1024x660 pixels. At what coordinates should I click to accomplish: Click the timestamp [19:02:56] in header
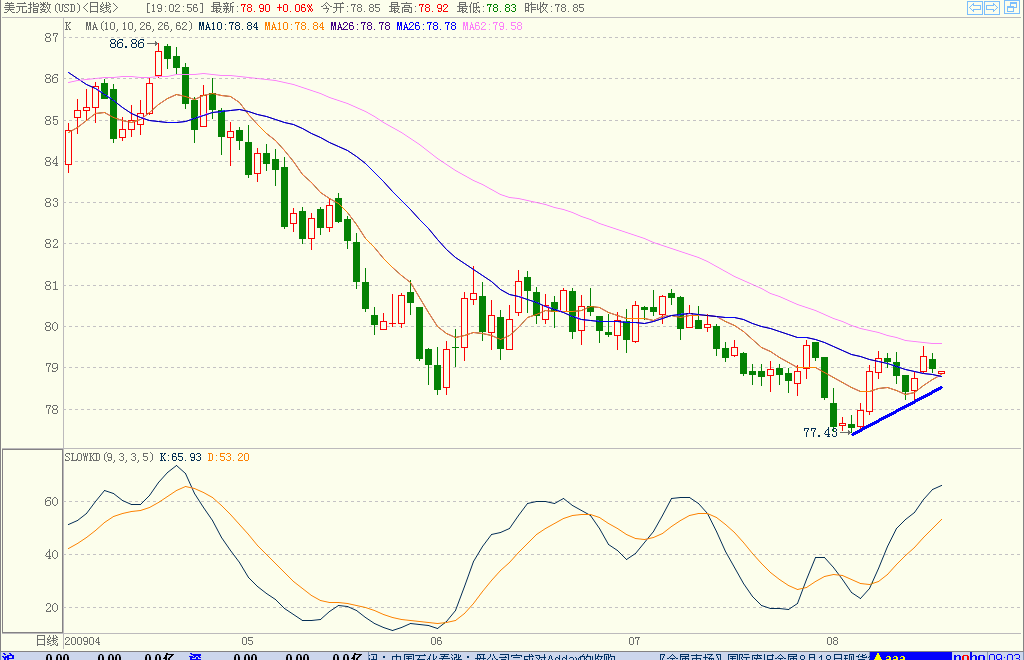point(174,8)
